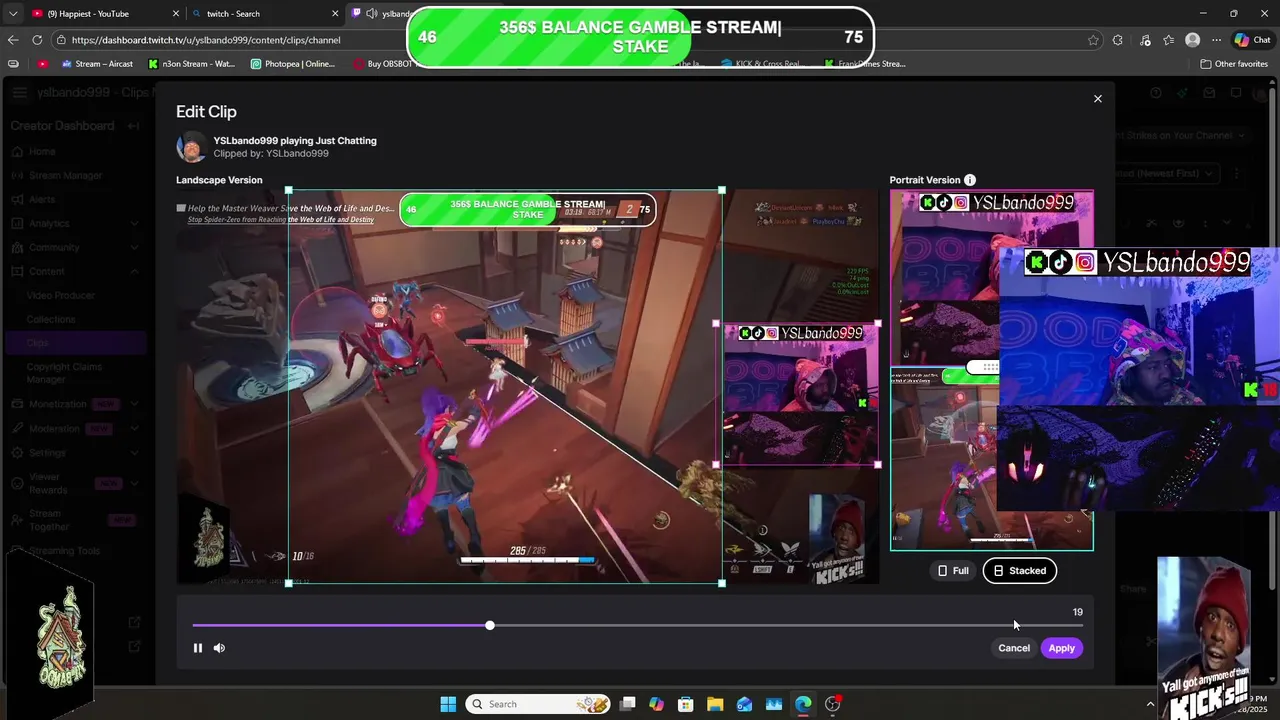
Task: Cancel the clip edit
Action: tap(1013, 648)
